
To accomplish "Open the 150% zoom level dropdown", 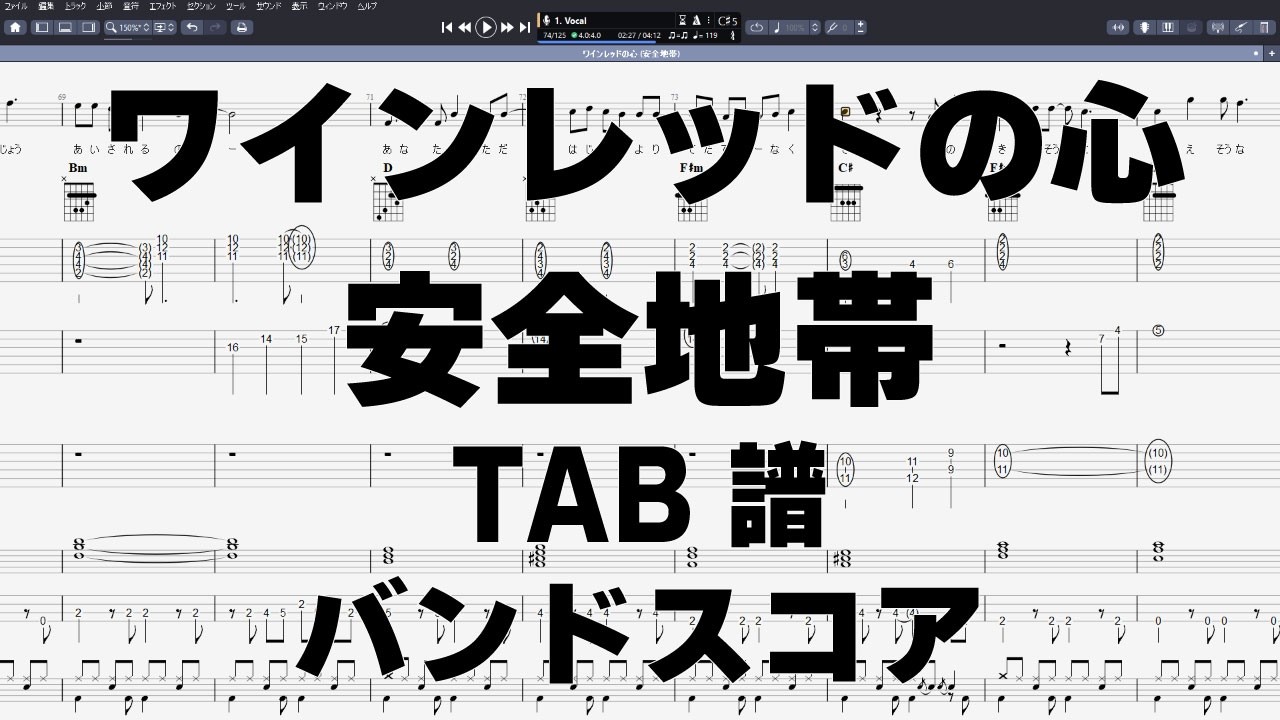I will point(127,27).
